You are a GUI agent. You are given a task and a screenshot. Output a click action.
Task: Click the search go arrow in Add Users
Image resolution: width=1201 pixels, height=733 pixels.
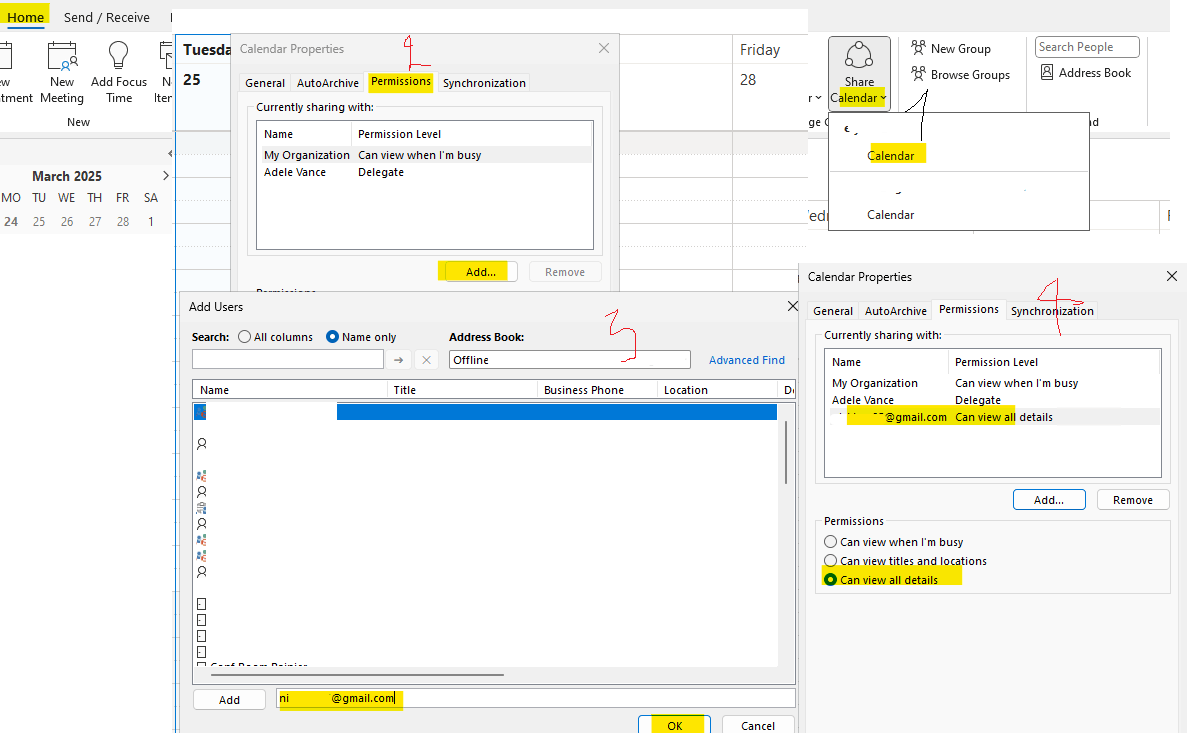pos(400,359)
